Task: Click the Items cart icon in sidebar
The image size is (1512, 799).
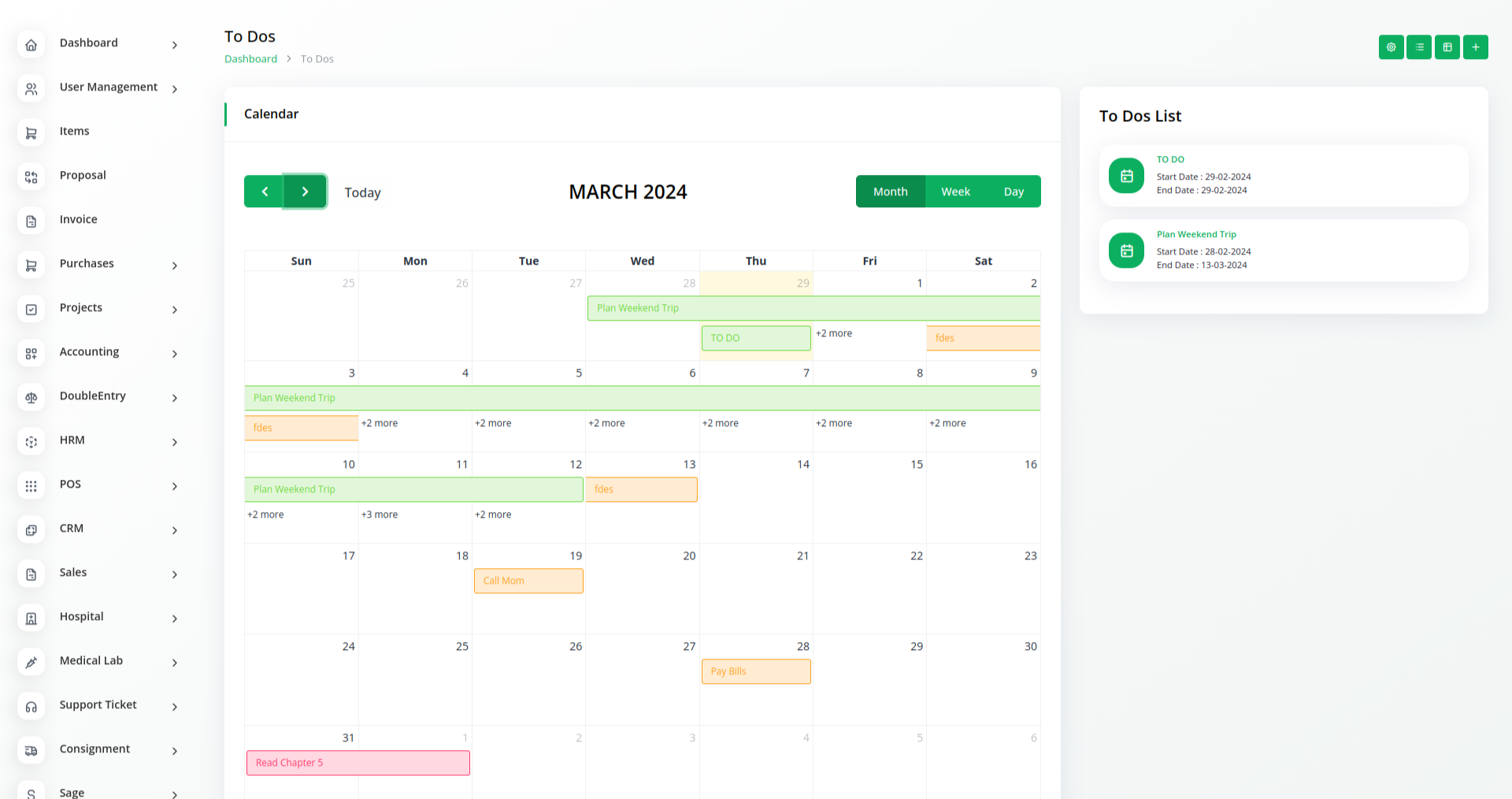Action: 31,133
